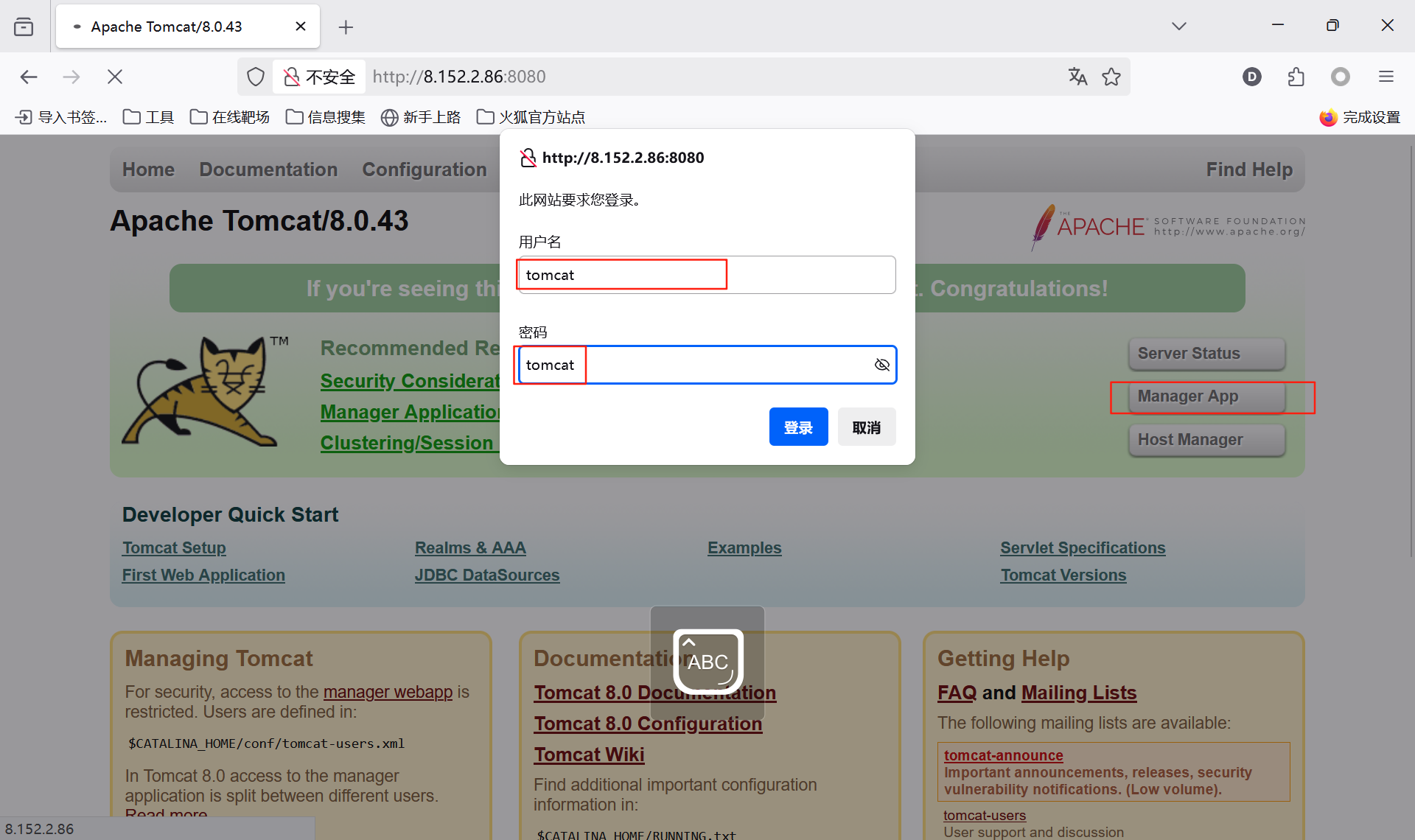Click the 取消 cancel button

(867, 427)
